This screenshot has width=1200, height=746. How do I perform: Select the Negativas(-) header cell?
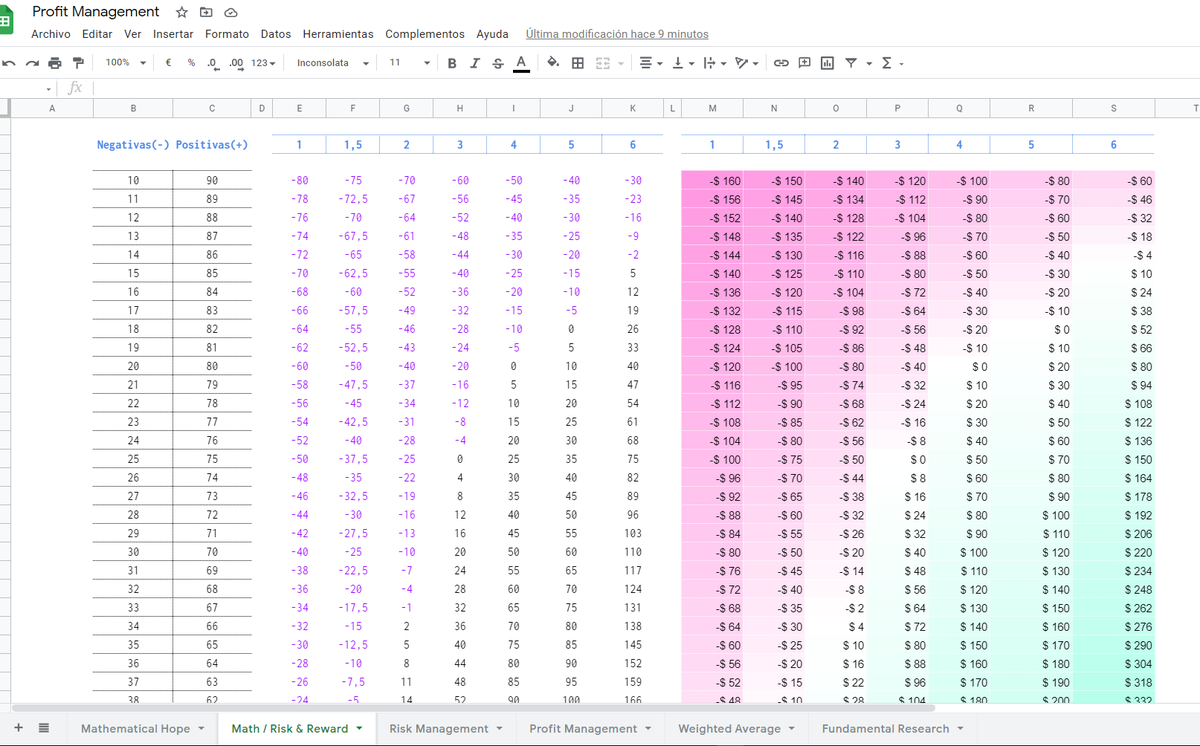point(133,145)
